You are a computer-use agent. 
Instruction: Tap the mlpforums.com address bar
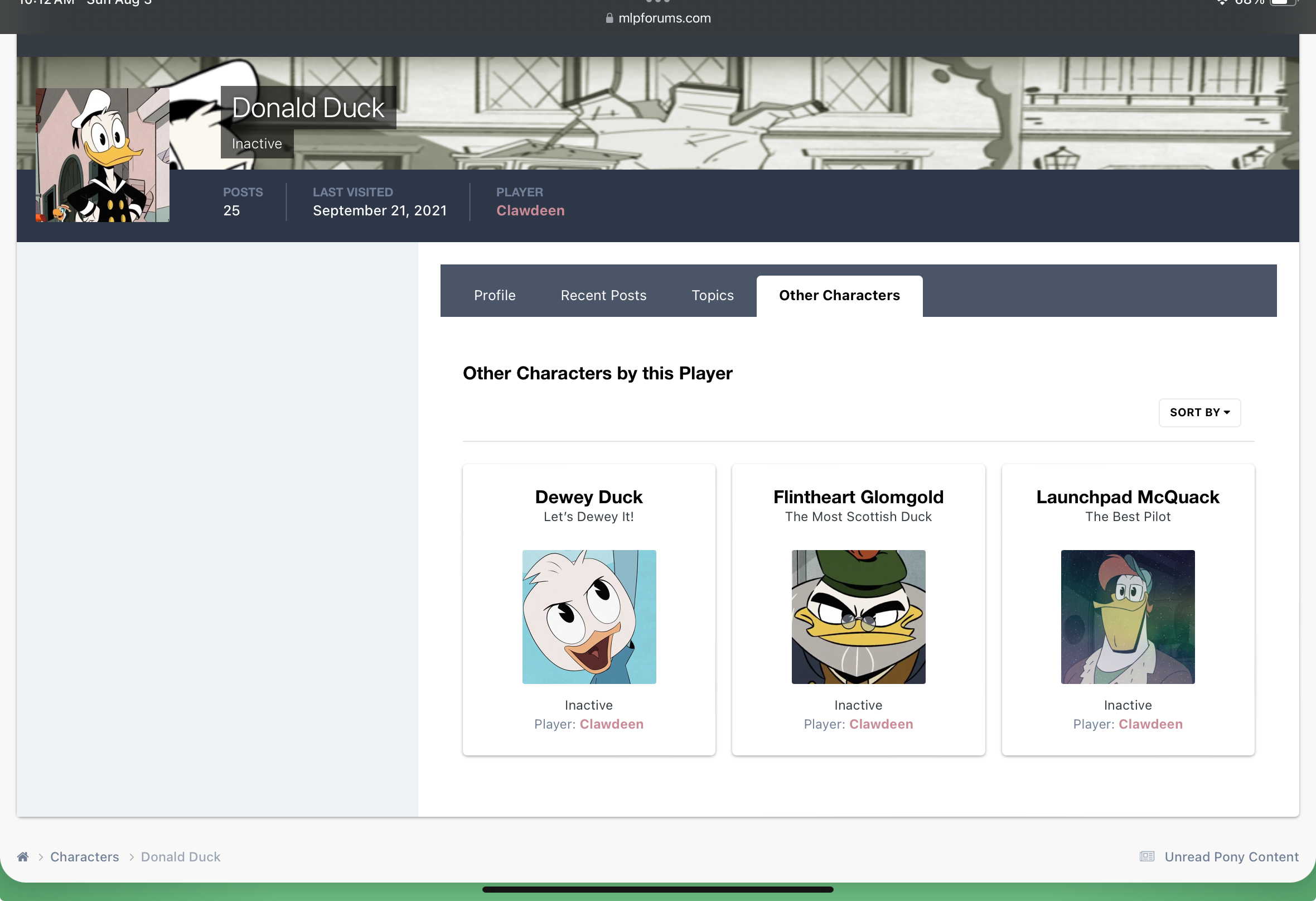click(x=664, y=18)
